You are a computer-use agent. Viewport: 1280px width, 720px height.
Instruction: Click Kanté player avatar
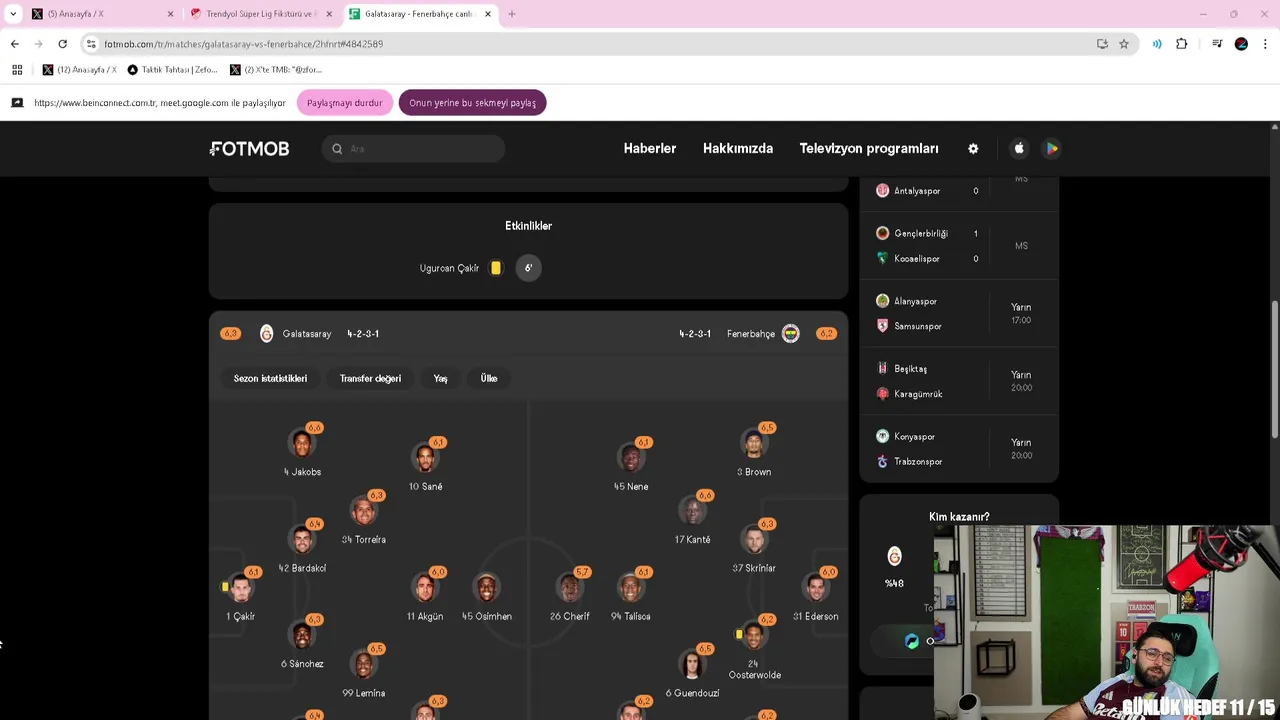coord(692,511)
